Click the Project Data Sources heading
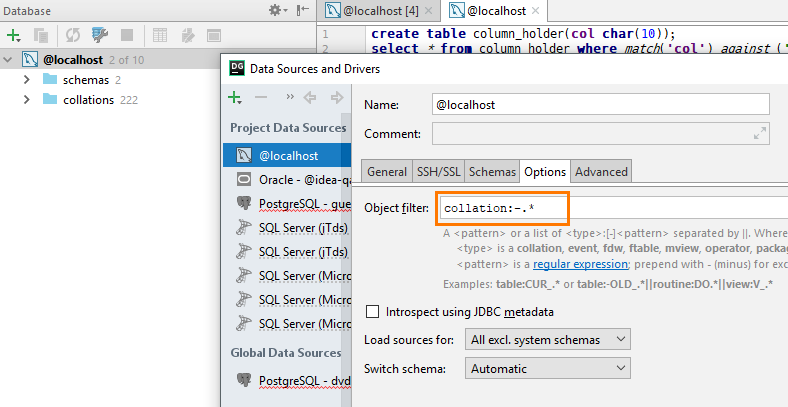This screenshot has height=407, width=788. (288, 128)
